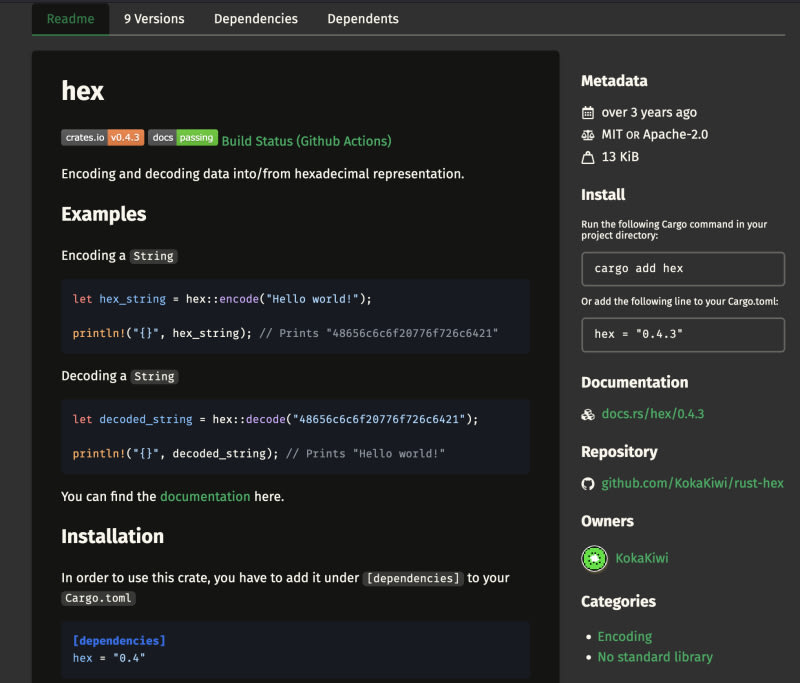Open the No standard library category
The width and height of the screenshot is (800, 683).
pos(655,657)
